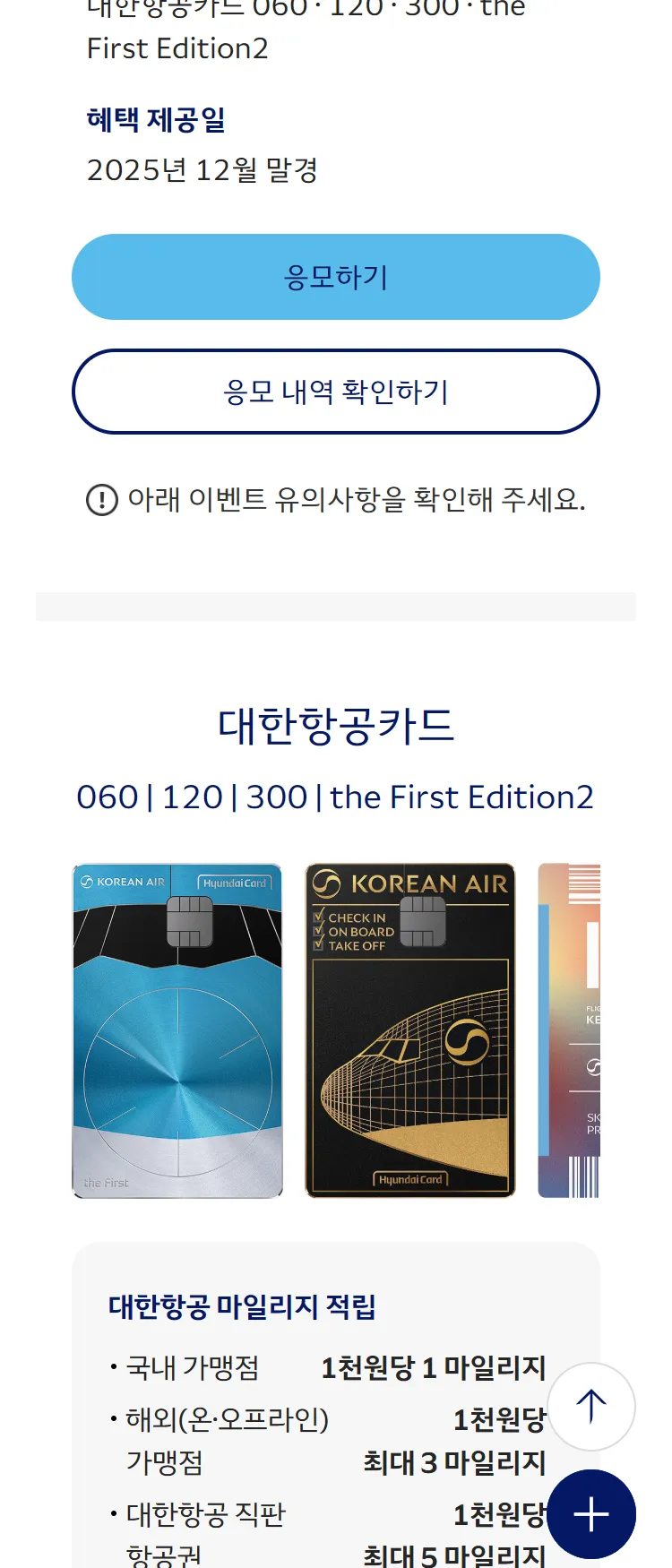
Task: Select the 국내 가맹점 mileage row
Action: point(327,1367)
